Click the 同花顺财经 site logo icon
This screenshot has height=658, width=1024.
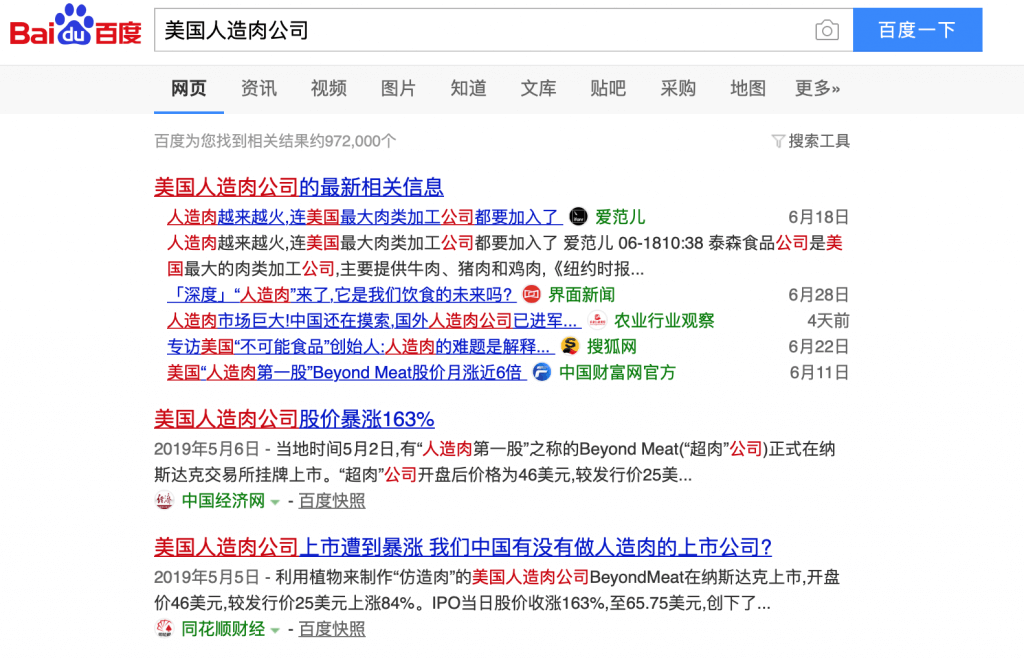(x=164, y=629)
